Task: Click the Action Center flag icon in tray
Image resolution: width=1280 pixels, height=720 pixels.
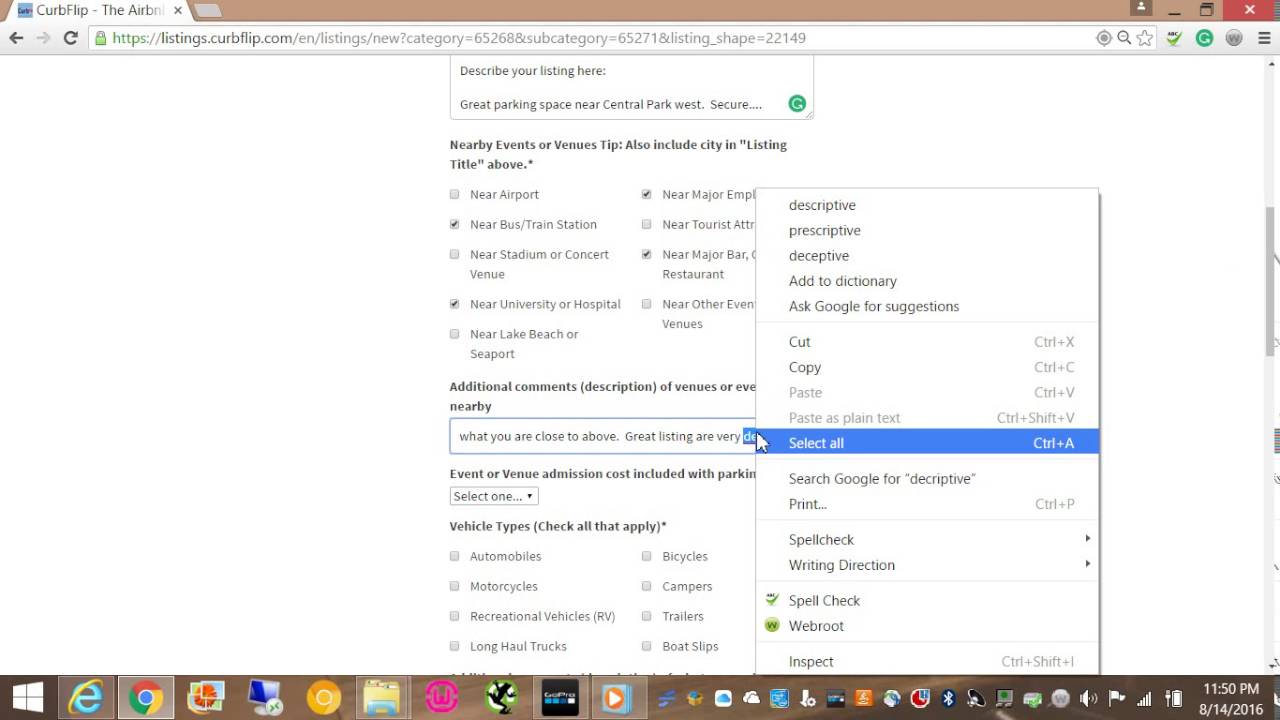Action: point(1117,698)
